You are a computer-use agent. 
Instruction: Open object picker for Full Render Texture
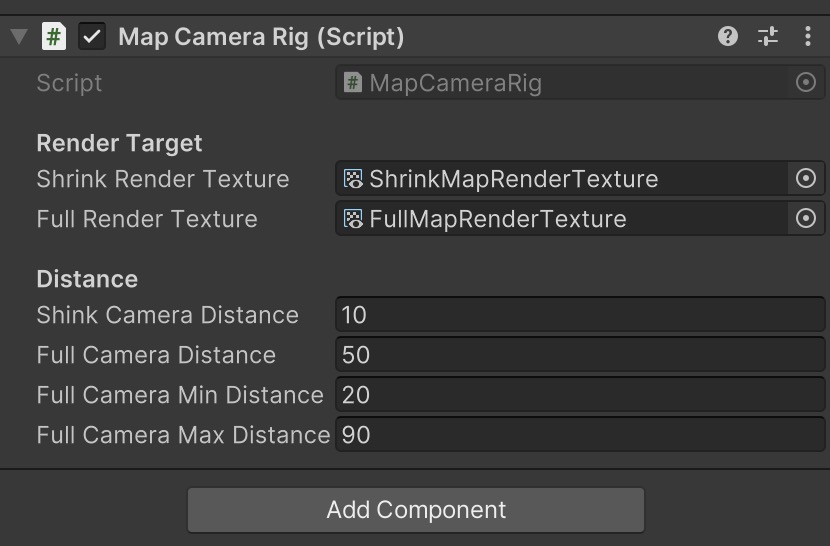pyautogui.click(x=806, y=218)
